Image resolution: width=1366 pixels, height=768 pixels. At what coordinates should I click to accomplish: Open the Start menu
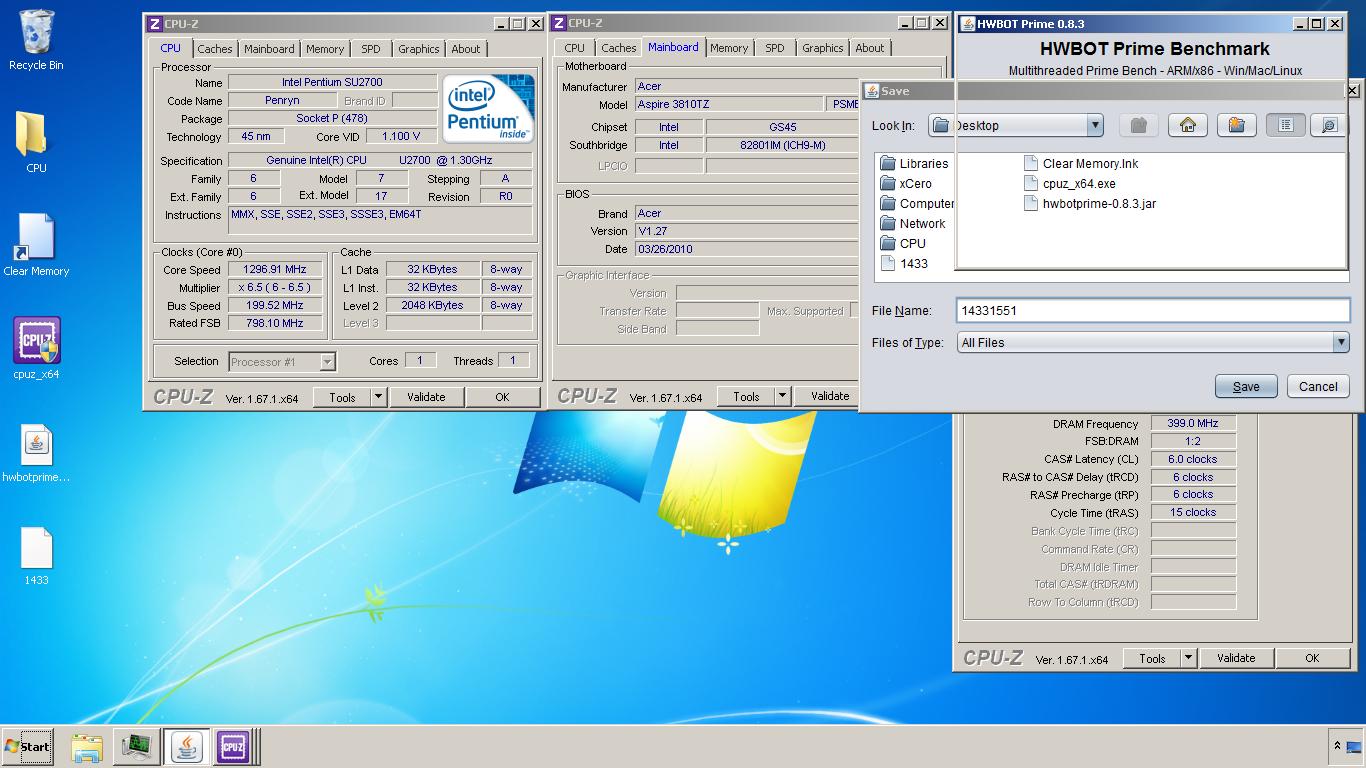coord(28,746)
